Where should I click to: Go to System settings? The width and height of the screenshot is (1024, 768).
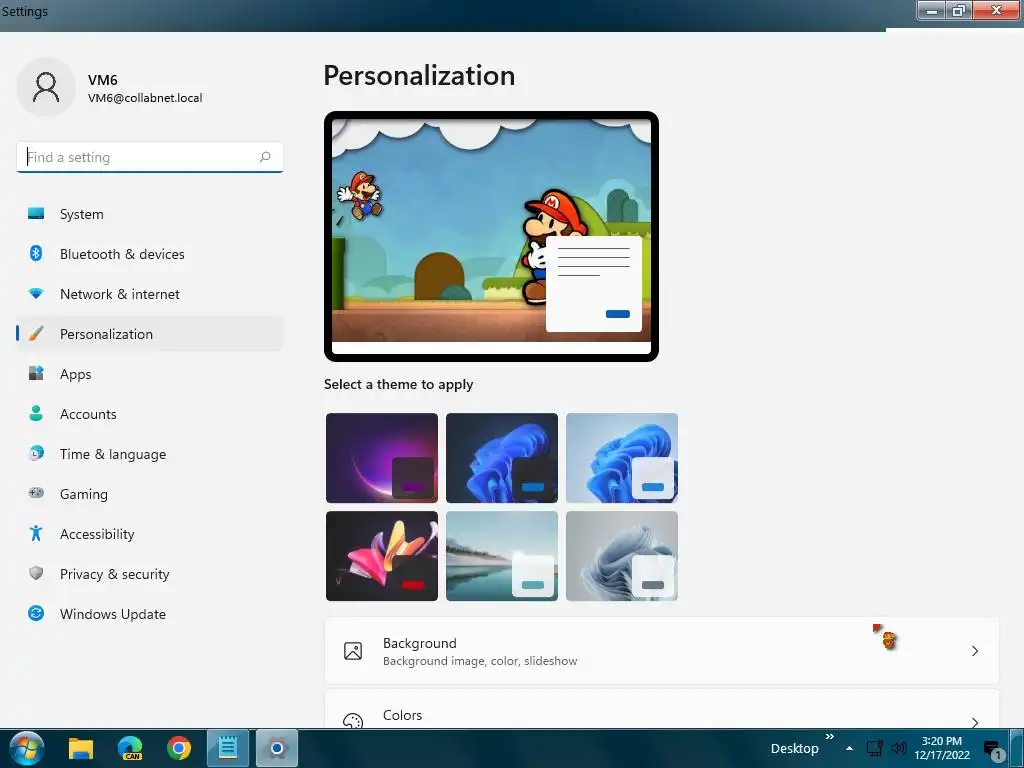point(150,214)
